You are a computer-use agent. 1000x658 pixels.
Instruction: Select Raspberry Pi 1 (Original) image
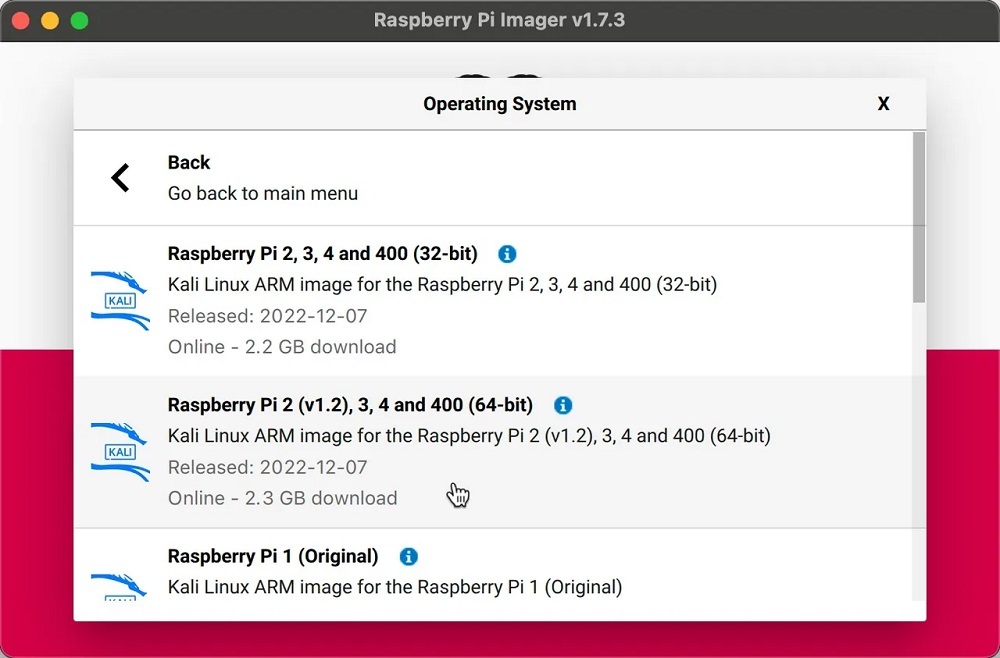(x=273, y=557)
